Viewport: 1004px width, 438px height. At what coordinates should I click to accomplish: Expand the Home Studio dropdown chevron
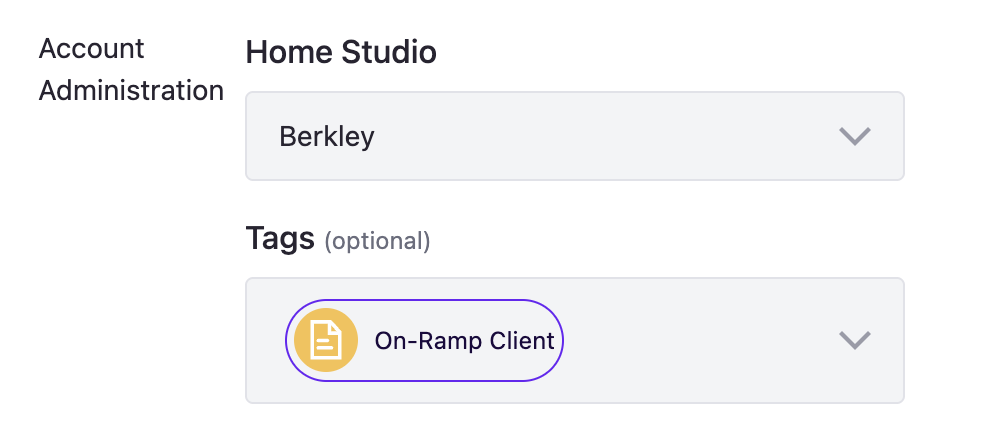click(854, 136)
